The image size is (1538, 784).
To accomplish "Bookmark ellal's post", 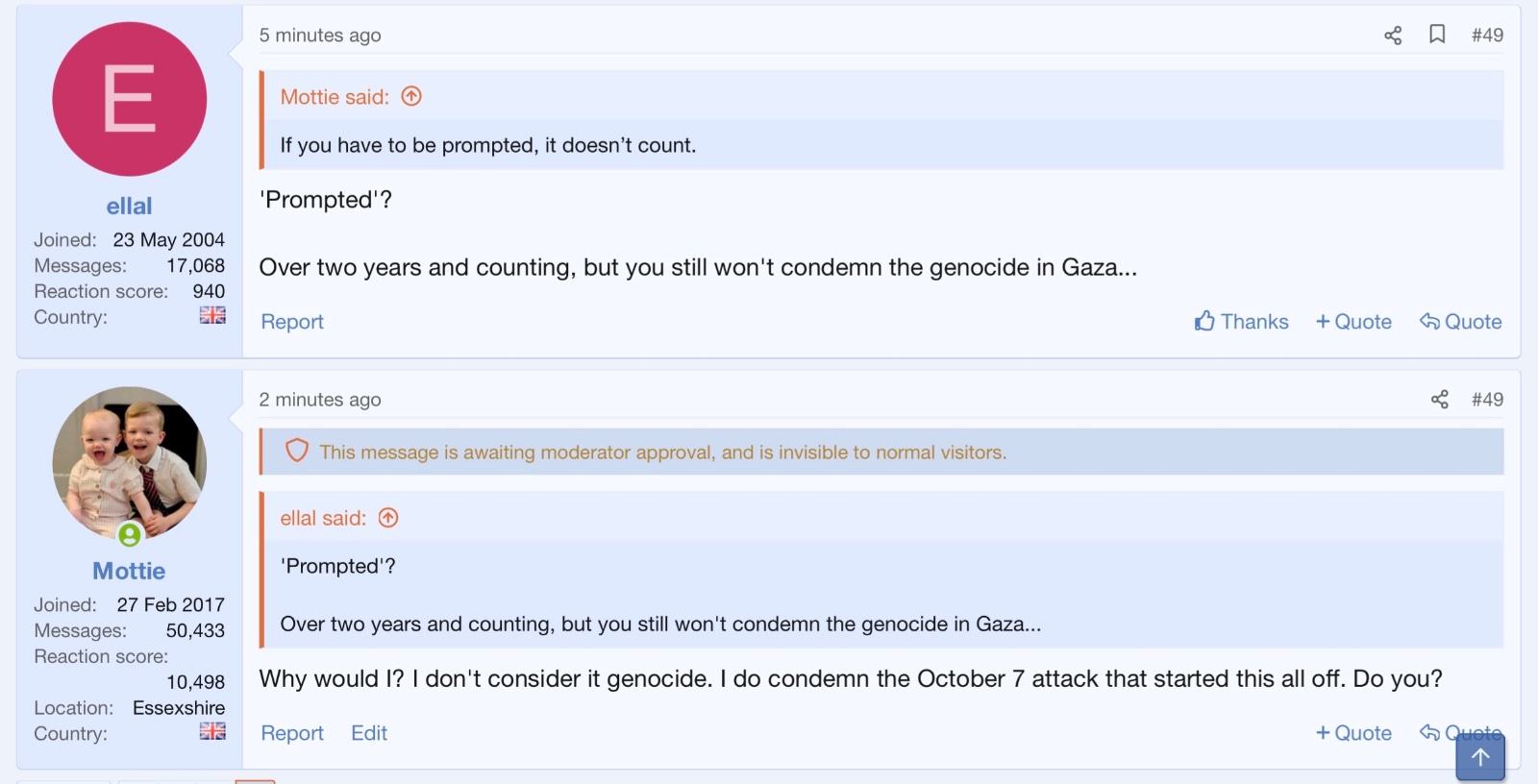I will tap(1437, 35).
